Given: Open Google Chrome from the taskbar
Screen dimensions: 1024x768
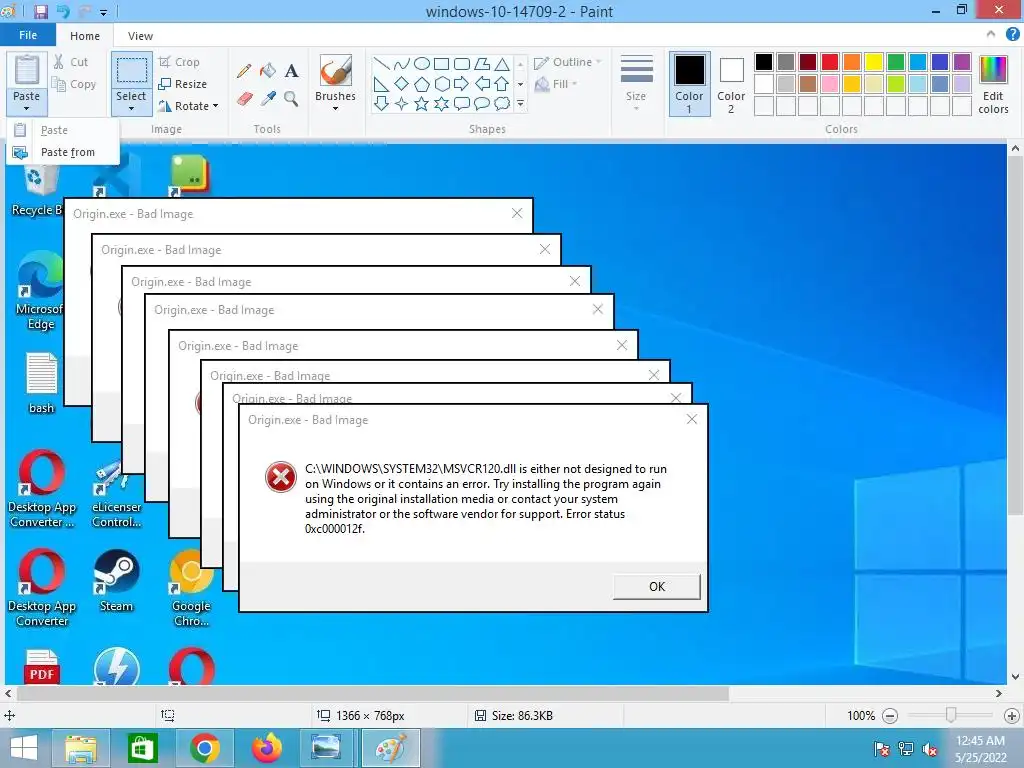Looking at the screenshot, I should 204,748.
